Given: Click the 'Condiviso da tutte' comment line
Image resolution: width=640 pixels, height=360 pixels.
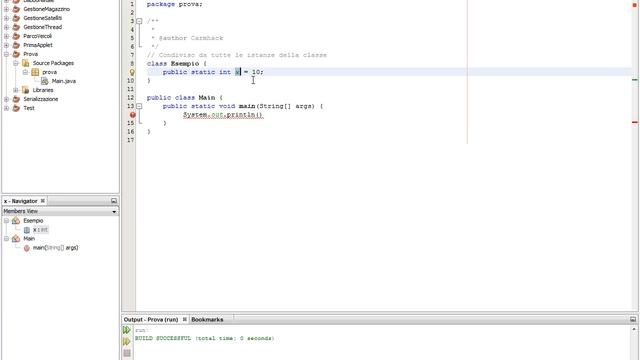Looking at the screenshot, I should pos(237,55).
